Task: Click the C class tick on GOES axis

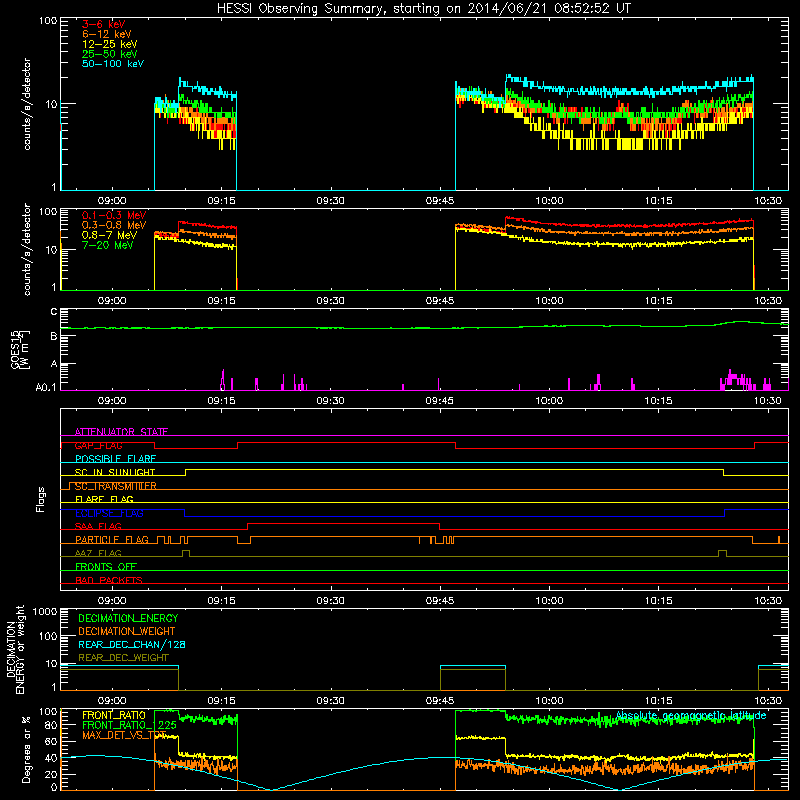Action: pos(54,311)
